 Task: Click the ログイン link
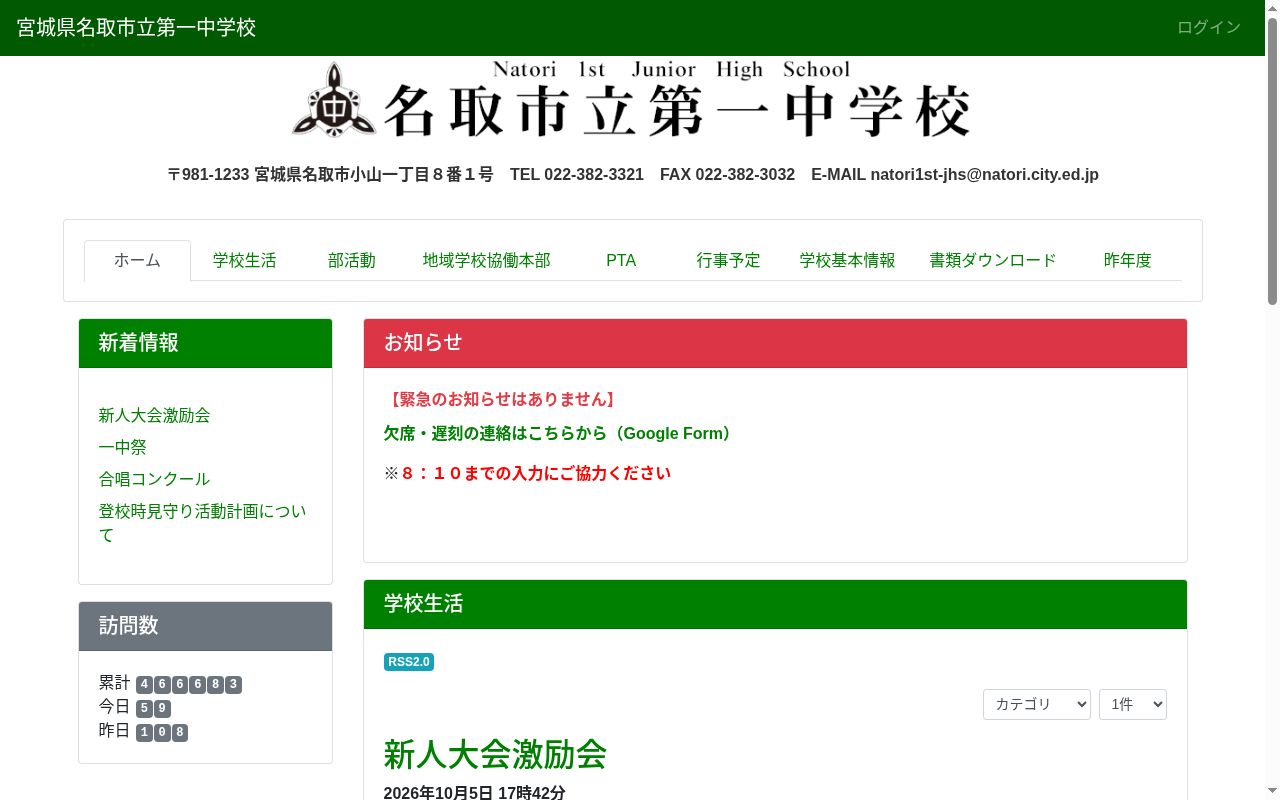pyautogui.click(x=1209, y=27)
